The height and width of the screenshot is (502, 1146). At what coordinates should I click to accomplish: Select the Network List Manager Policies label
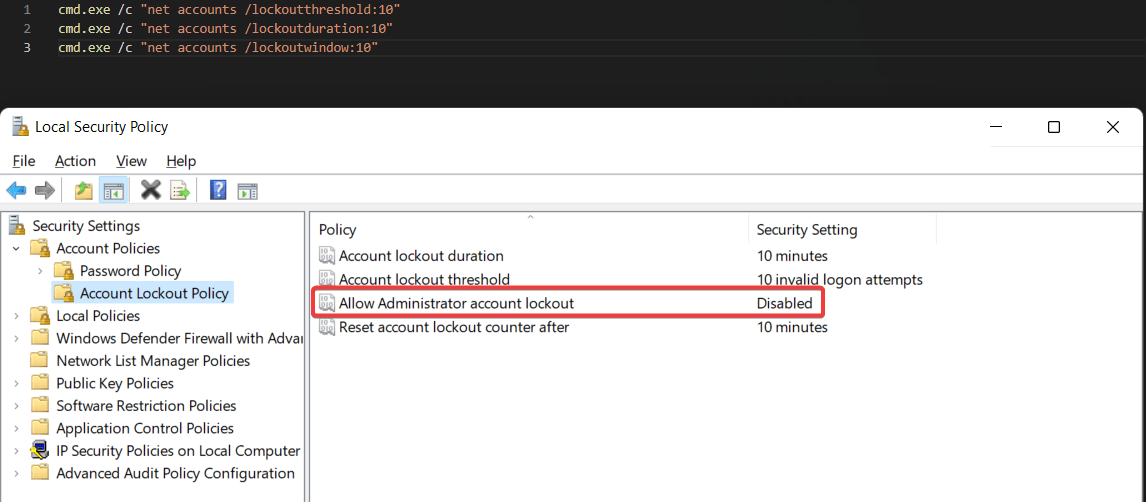(153, 361)
